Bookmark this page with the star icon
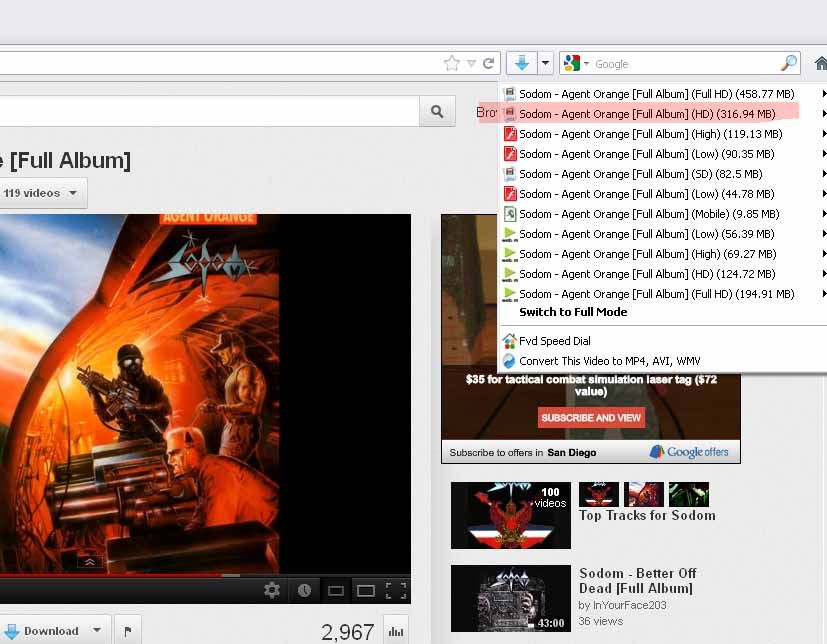This screenshot has width=827, height=644. click(452, 64)
